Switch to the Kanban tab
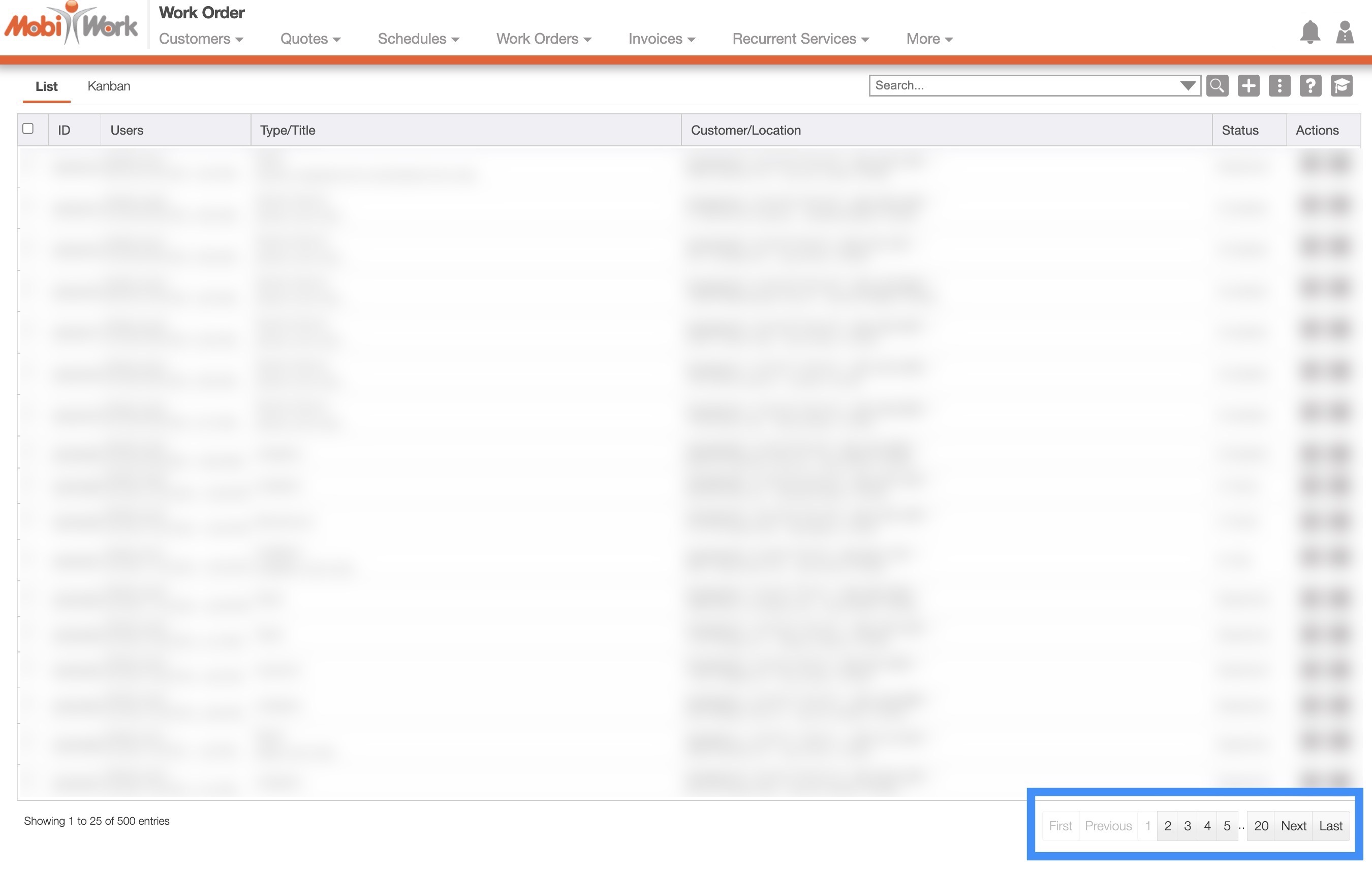Screen dimensions: 1372x873 109,86
